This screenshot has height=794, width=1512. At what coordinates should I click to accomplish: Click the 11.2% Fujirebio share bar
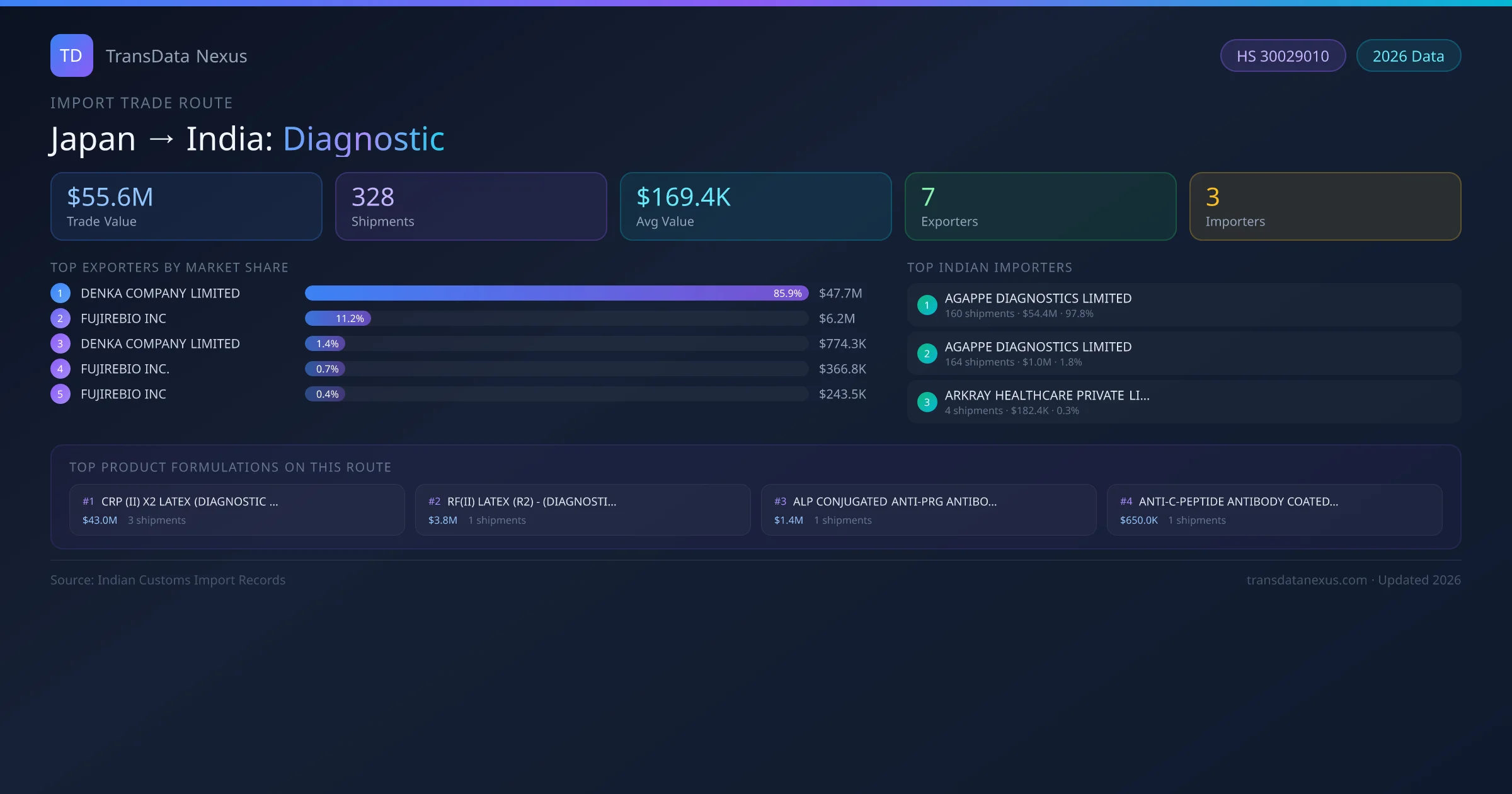click(x=338, y=318)
